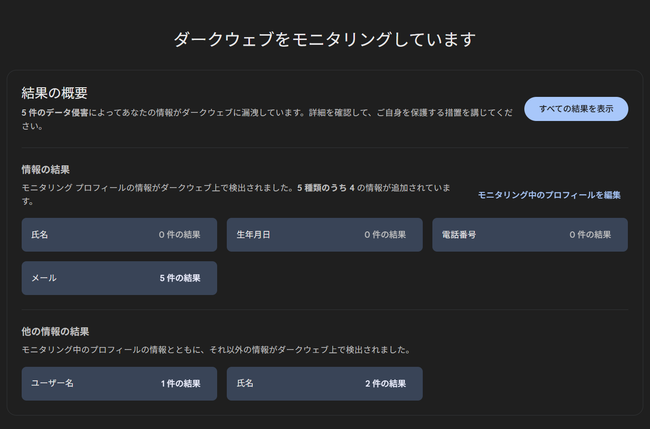The image size is (650, 429).
Task: Click the bold 5 種類のうち 4 text
Action: (x=326, y=188)
